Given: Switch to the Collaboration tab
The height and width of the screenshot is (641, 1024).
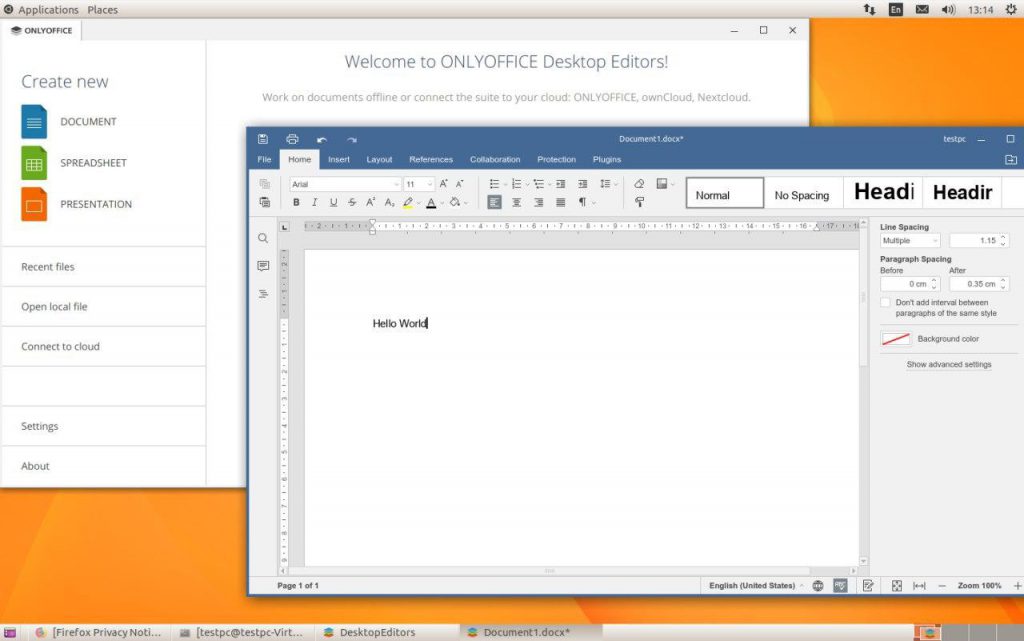Looking at the screenshot, I should coord(495,159).
